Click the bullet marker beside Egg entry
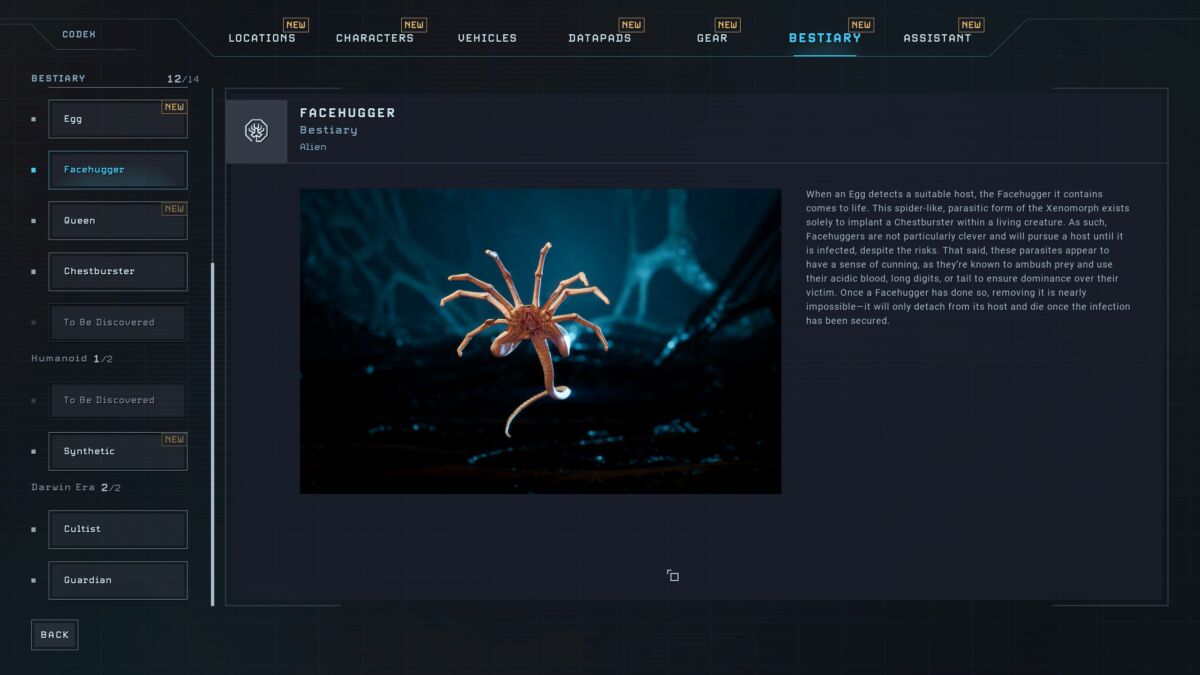The image size is (1200, 675). point(34,119)
